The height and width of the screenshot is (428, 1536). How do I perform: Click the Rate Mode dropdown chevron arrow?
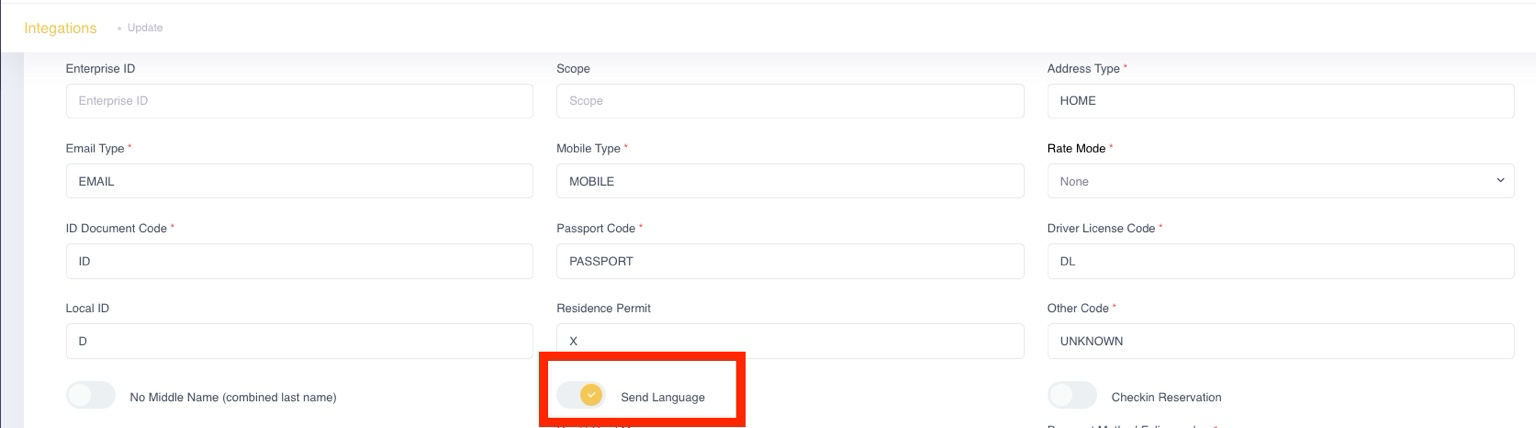[x=1499, y=181]
